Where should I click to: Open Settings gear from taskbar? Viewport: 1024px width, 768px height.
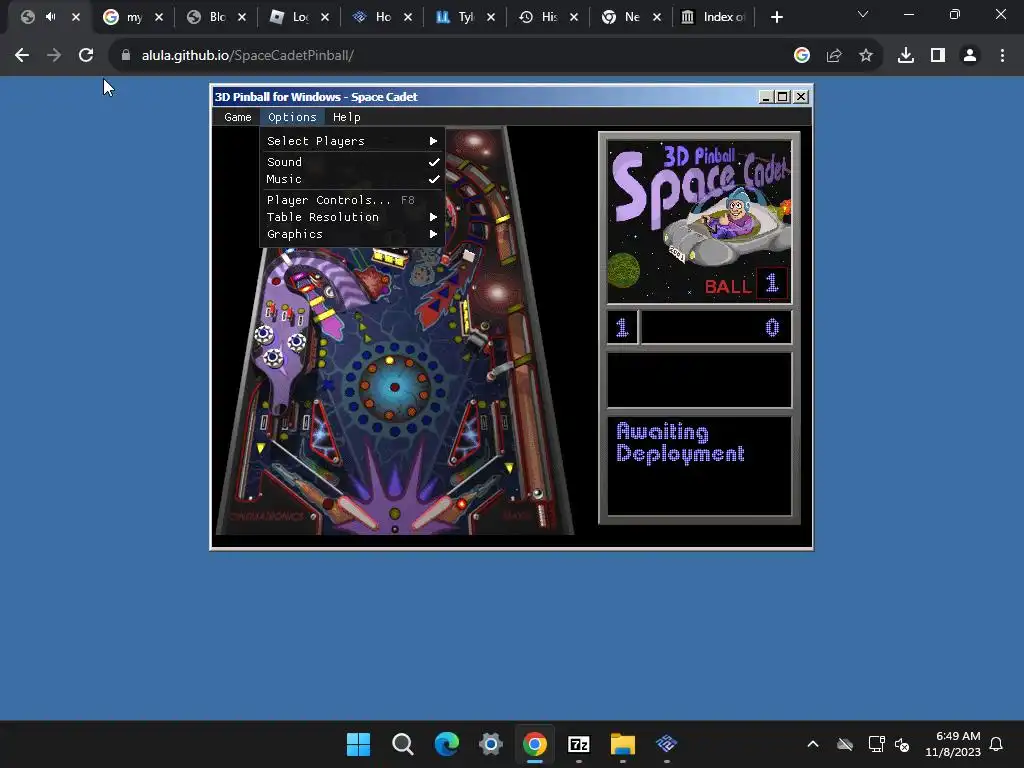(490, 744)
